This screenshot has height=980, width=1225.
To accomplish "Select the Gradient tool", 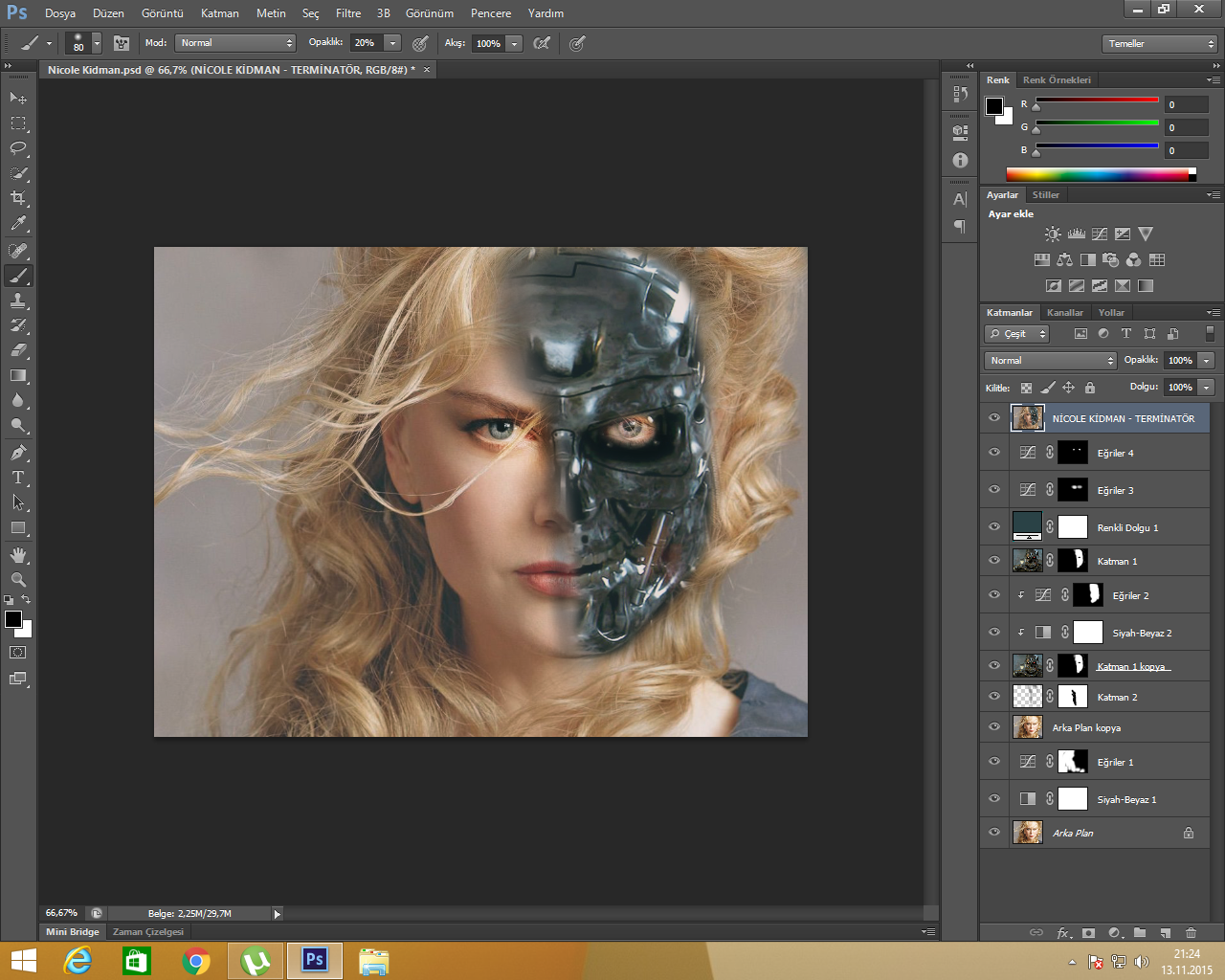I will point(18,375).
